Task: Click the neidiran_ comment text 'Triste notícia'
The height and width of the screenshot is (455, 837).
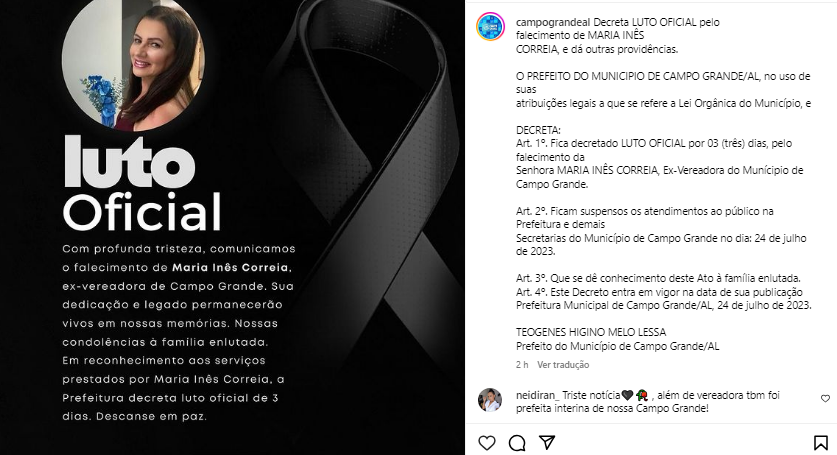Action: click(591, 395)
